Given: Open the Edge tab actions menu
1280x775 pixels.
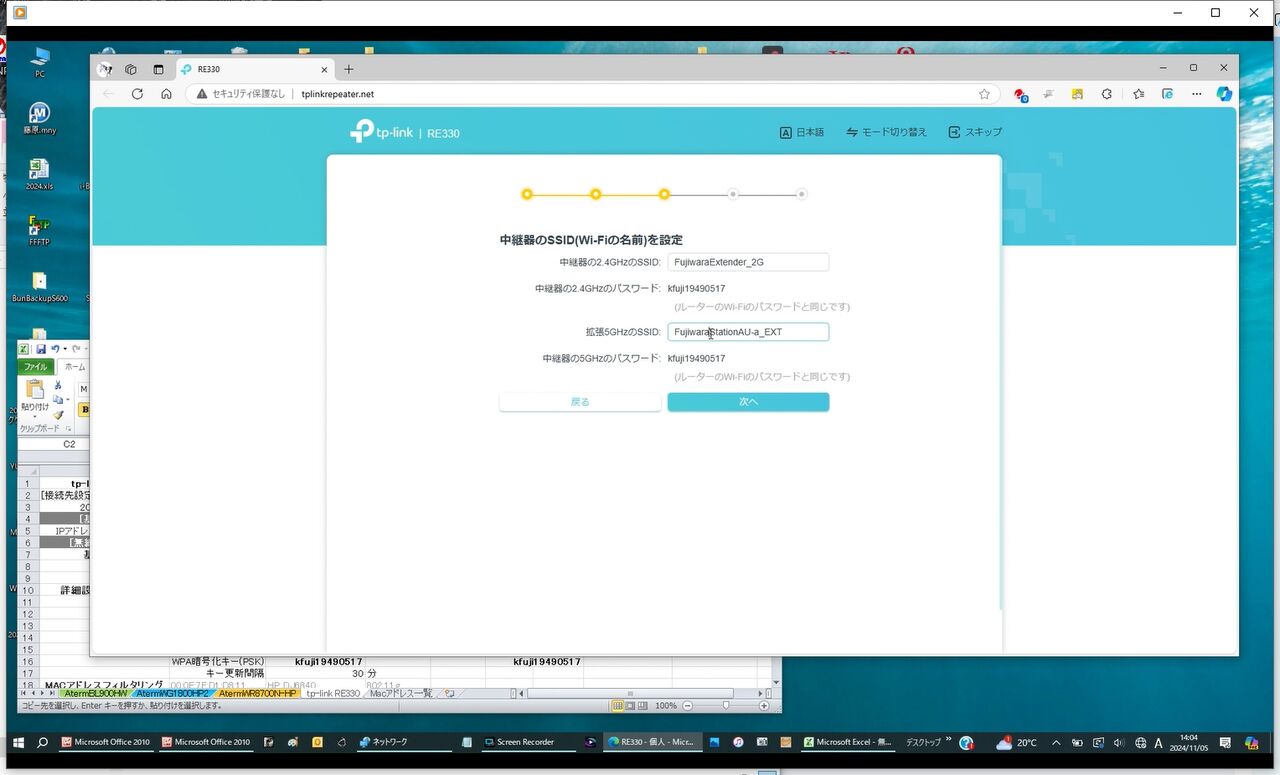Looking at the screenshot, I should (158, 69).
